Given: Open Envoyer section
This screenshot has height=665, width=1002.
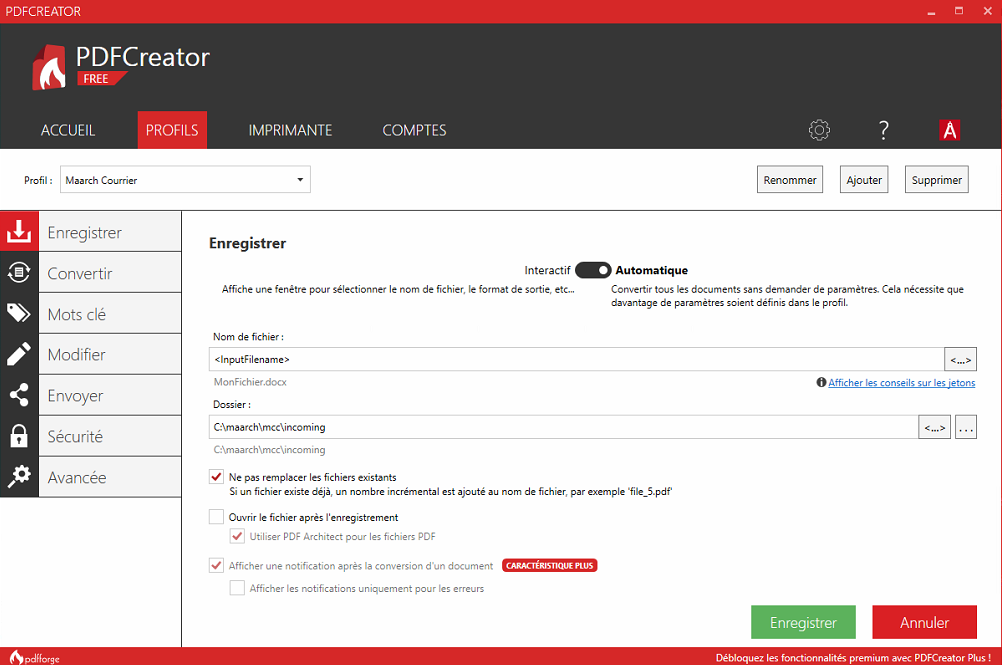Looking at the screenshot, I should [110, 395].
